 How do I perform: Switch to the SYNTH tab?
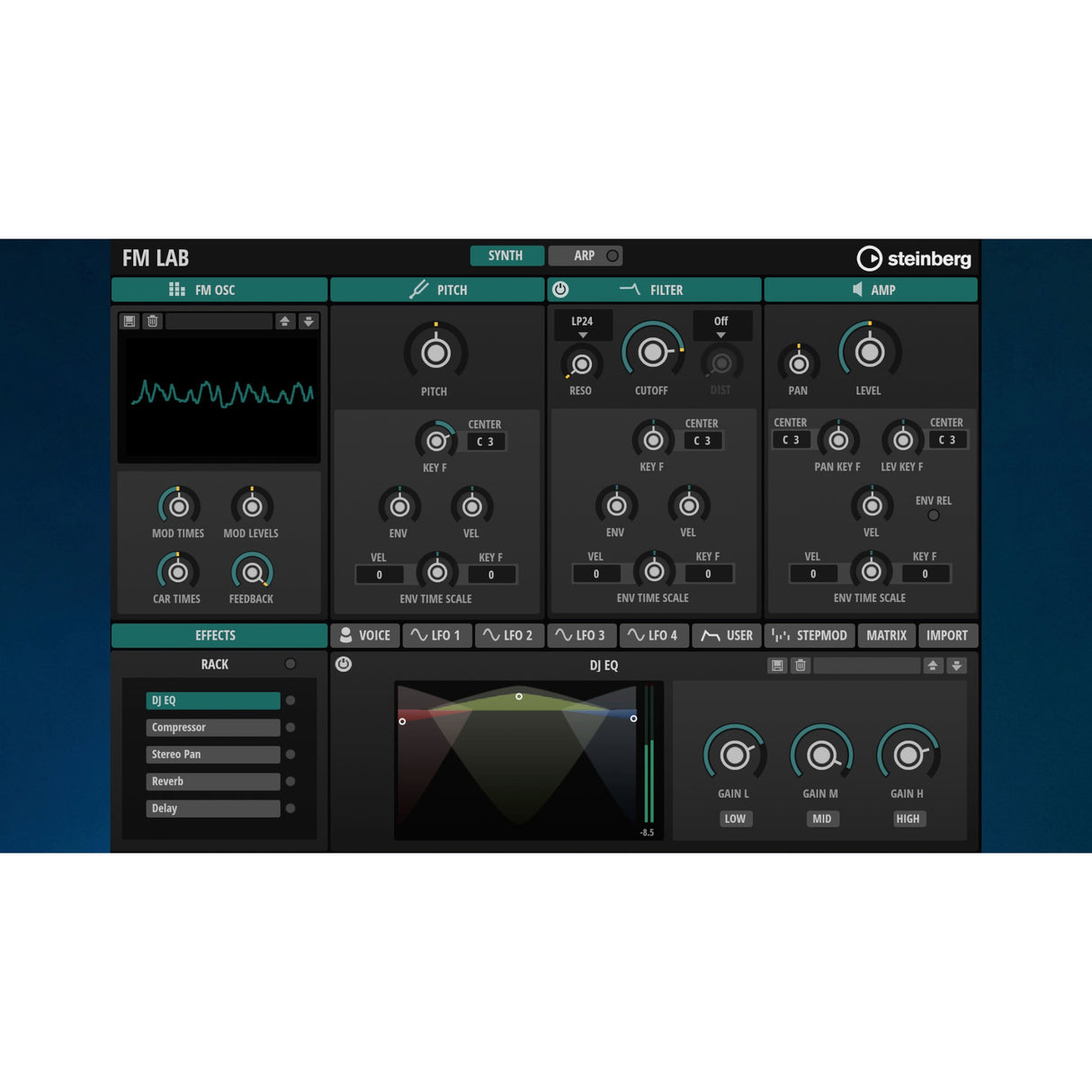point(506,255)
